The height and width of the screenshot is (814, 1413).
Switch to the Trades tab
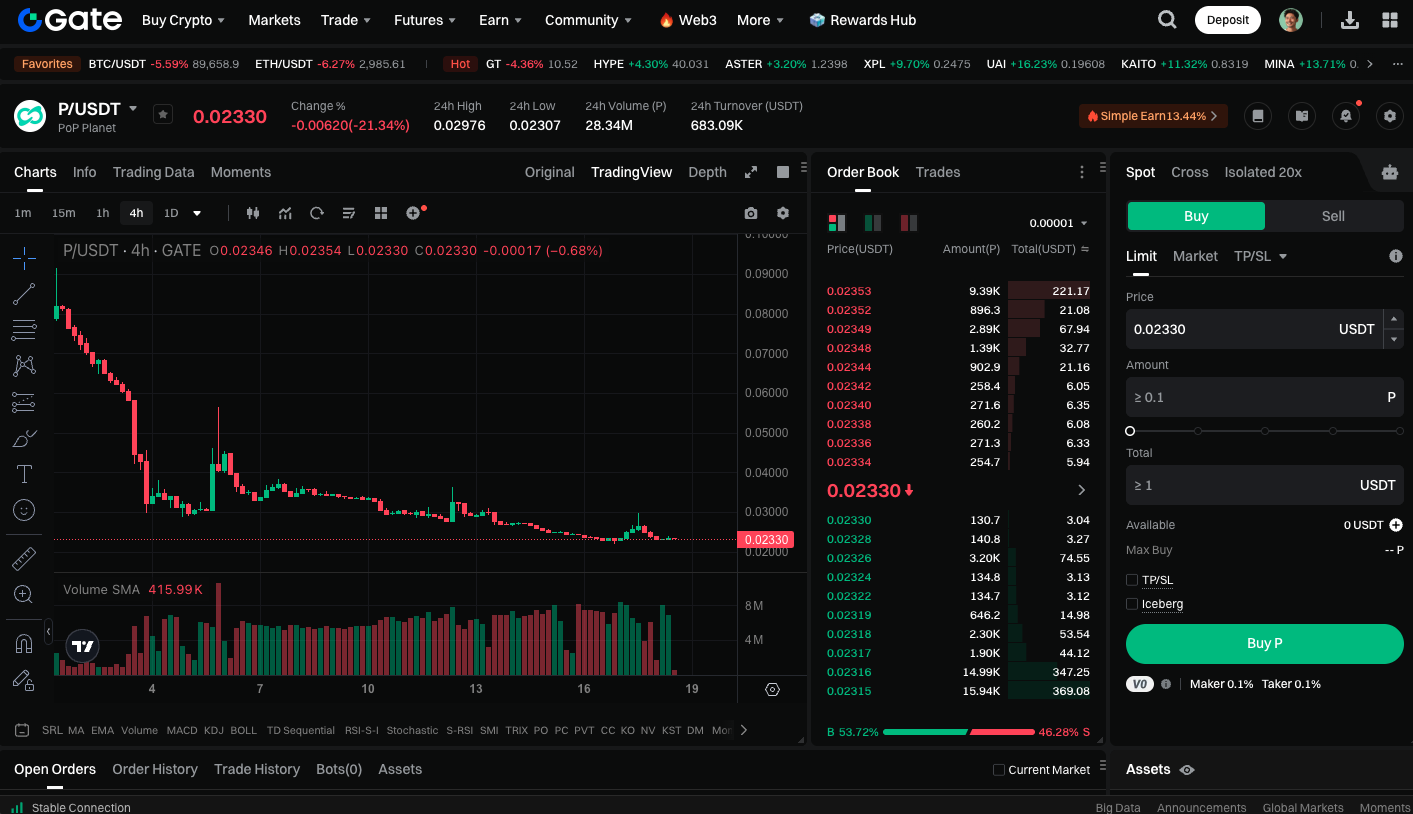(x=937, y=172)
